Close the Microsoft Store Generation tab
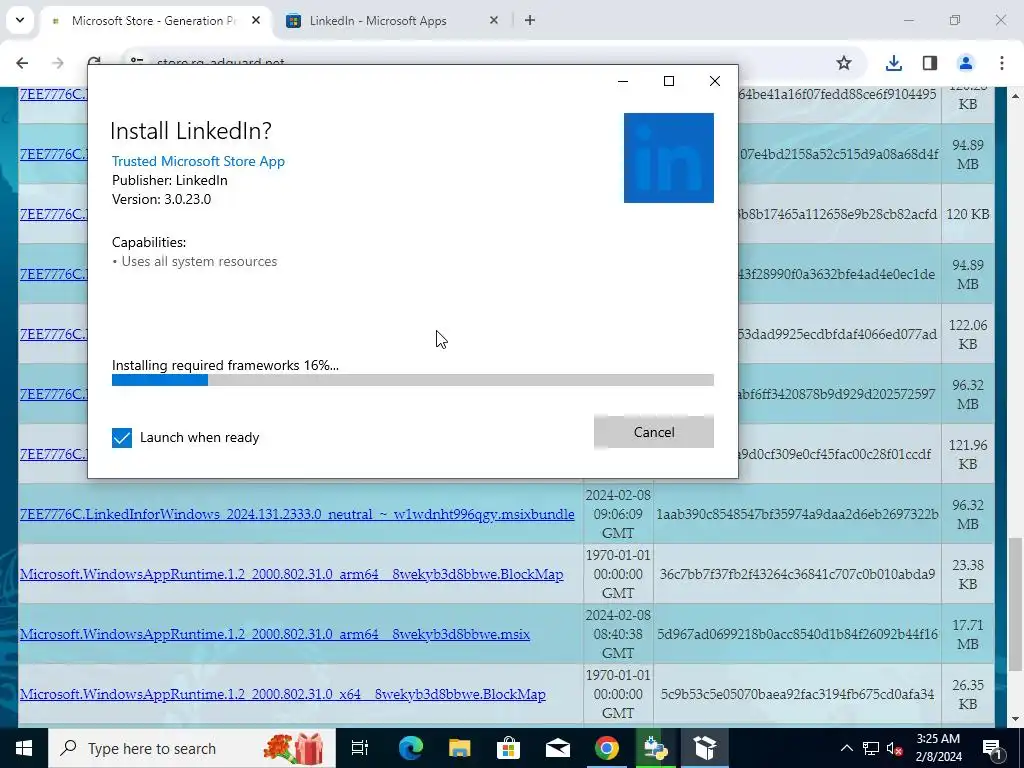 [256, 21]
